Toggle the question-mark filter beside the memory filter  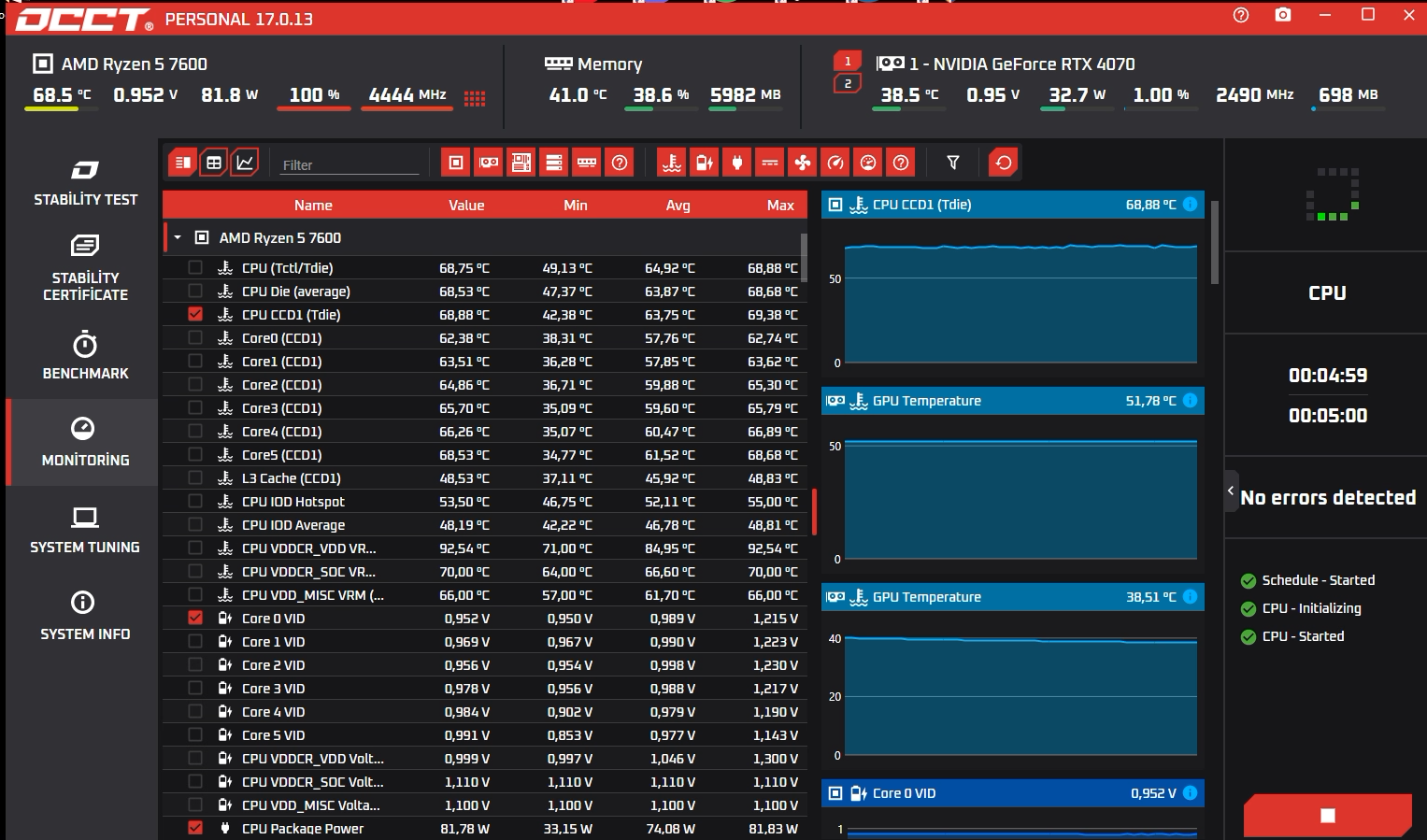[620, 163]
